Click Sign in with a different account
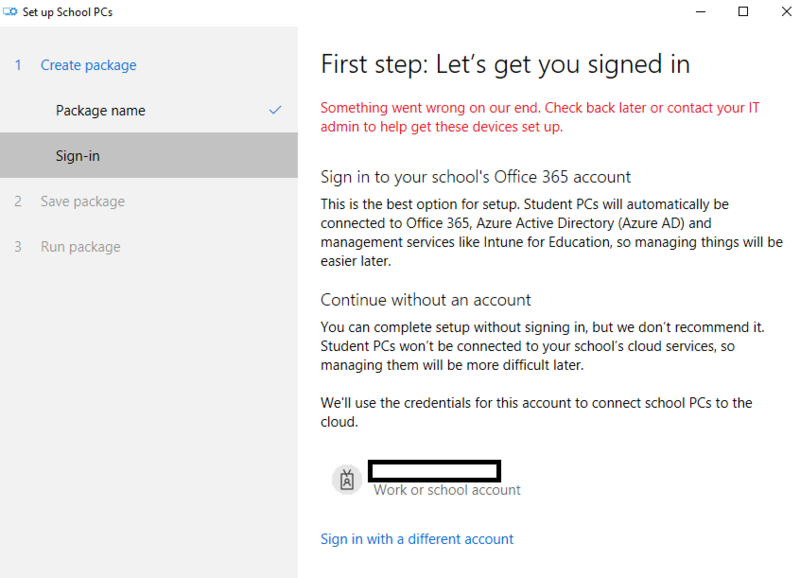This screenshot has width=800, height=578. 416,539
